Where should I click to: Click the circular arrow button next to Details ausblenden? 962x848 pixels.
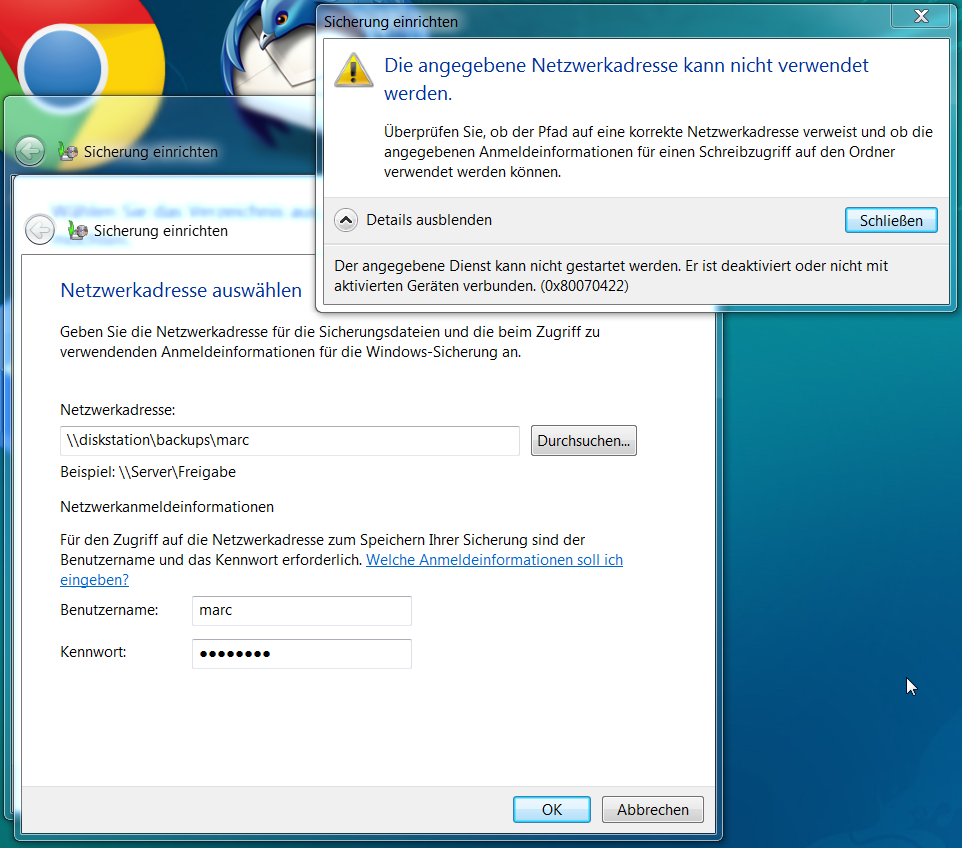click(x=345, y=220)
